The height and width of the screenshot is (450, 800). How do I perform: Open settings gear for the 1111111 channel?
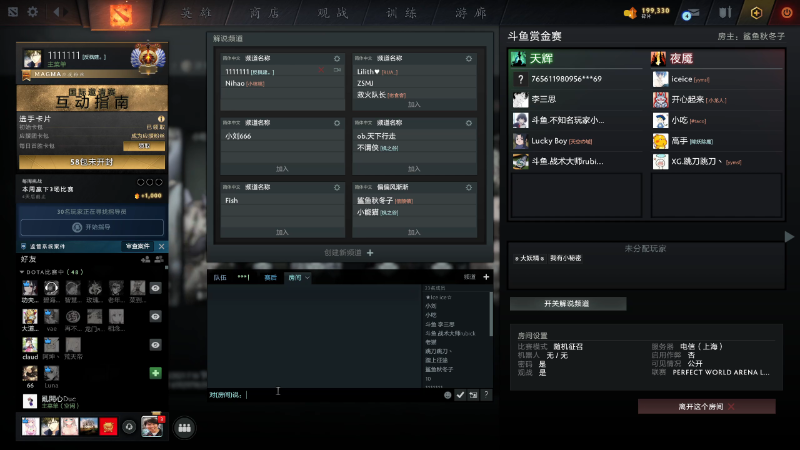click(x=337, y=59)
